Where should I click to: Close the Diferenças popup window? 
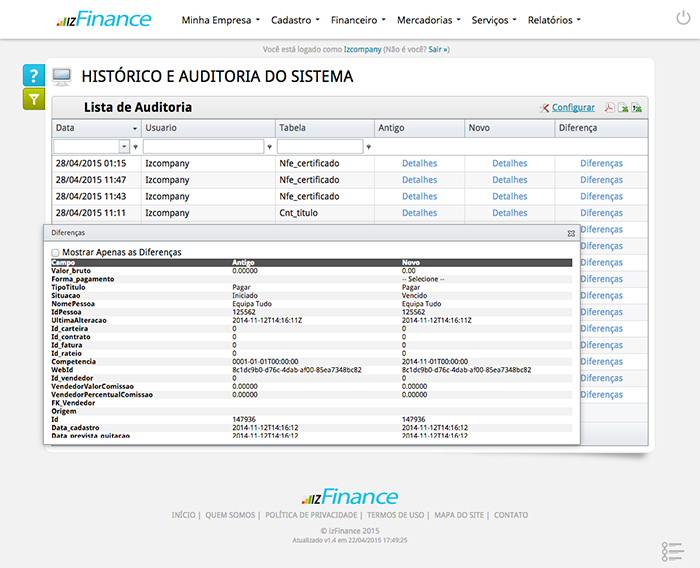click(571, 232)
